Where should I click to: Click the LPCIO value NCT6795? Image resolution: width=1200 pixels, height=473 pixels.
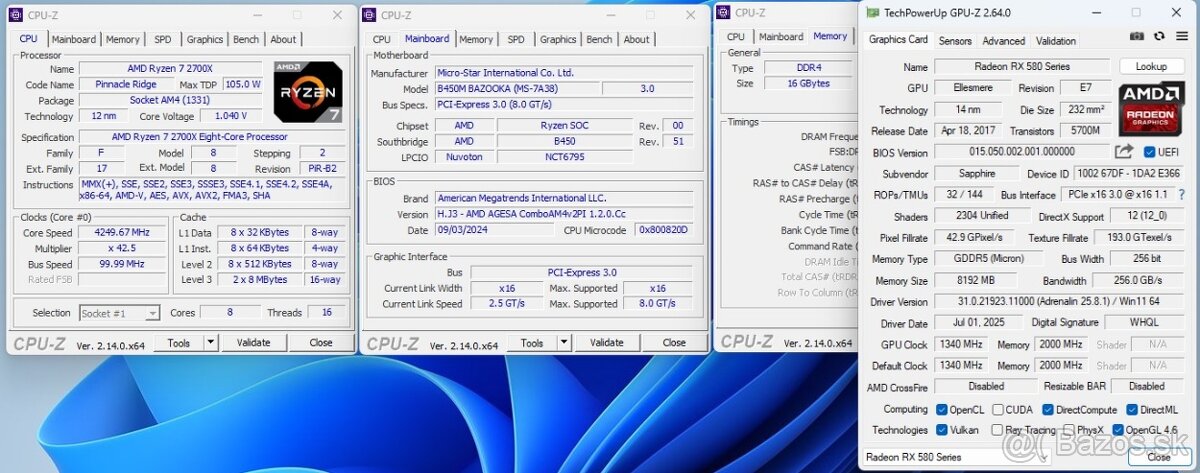click(x=565, y=157)
